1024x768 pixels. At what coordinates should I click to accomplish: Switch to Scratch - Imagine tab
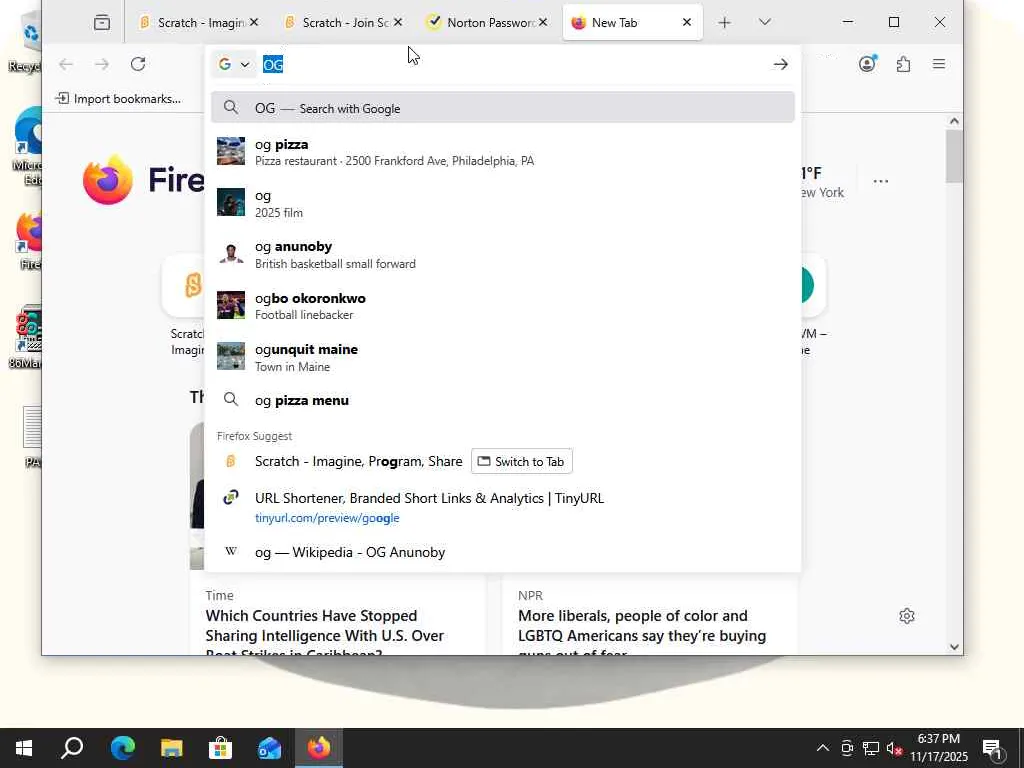191,23
